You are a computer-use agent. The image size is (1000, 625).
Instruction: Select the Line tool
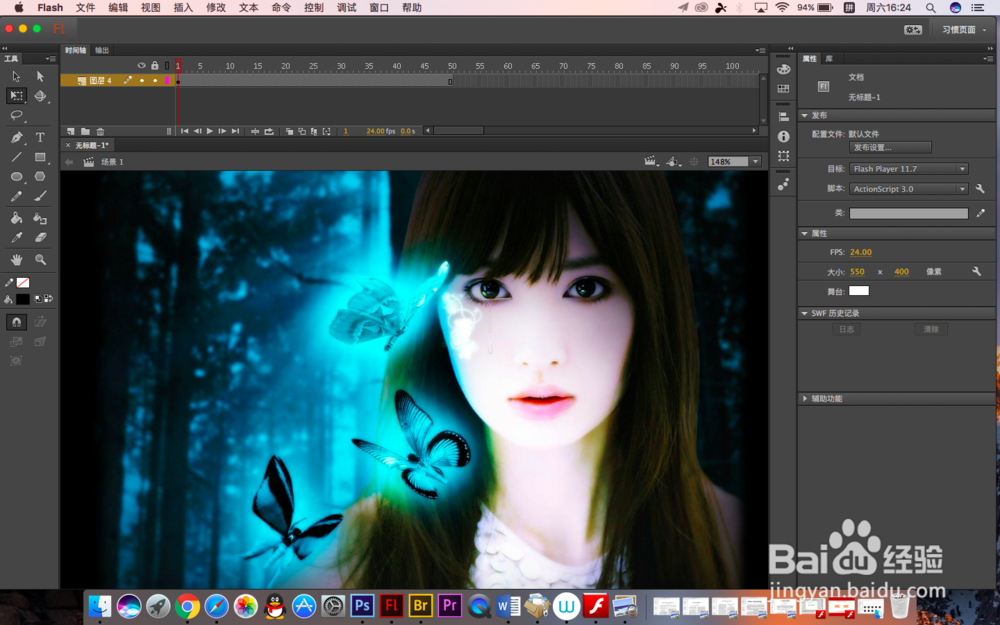coord(17,157)
